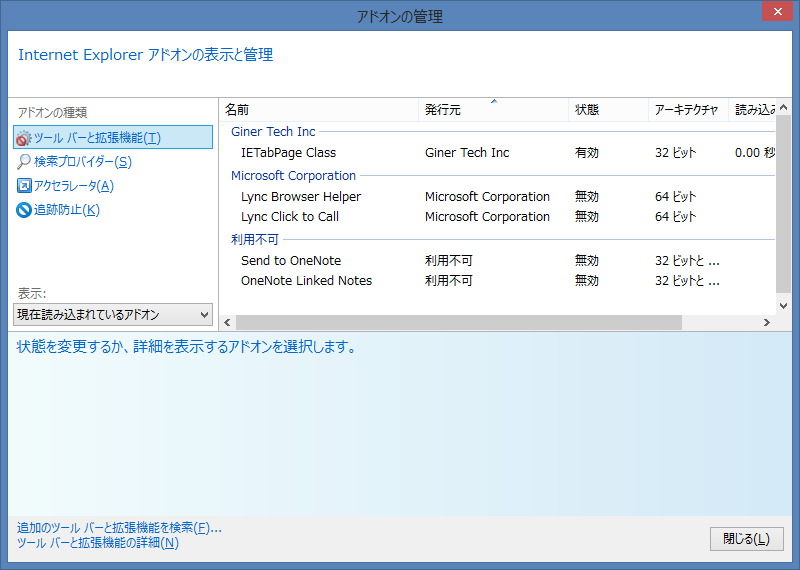Click 64 ビット cell of Lync Click to Call
Screen dimensions: 800x570
(676, 216)
